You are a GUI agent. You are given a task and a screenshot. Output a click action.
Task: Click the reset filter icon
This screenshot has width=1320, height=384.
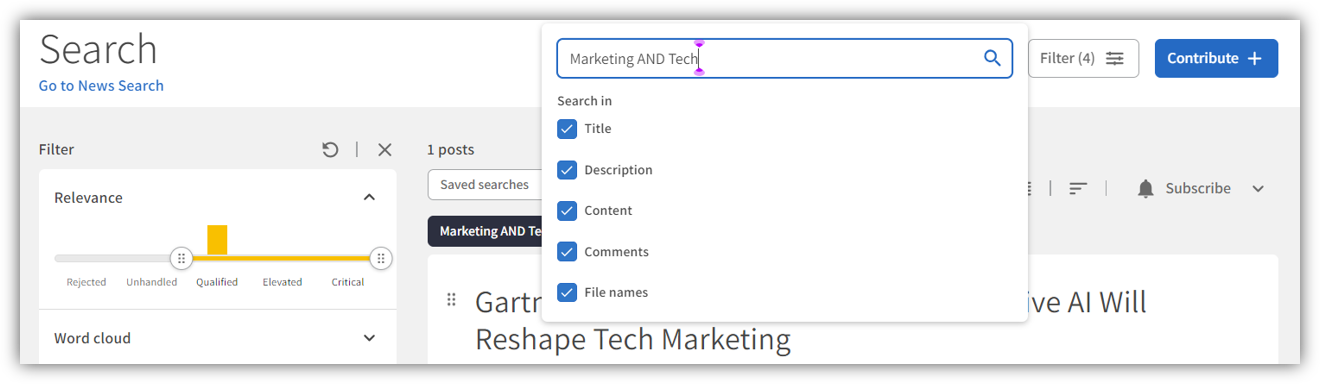[x=330, y=149]
